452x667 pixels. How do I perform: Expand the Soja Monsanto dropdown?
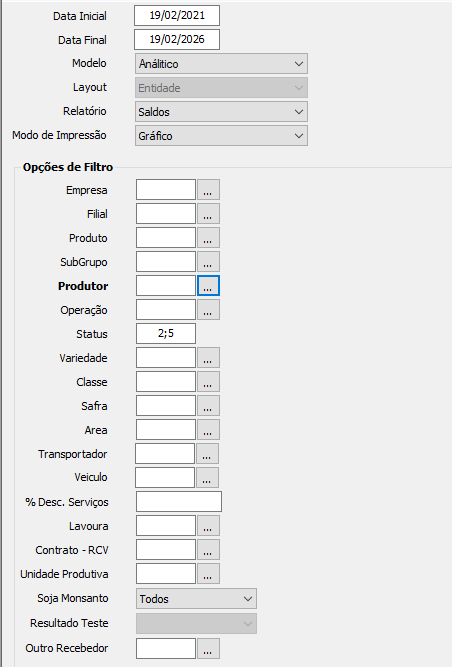(x=196, y=599)
